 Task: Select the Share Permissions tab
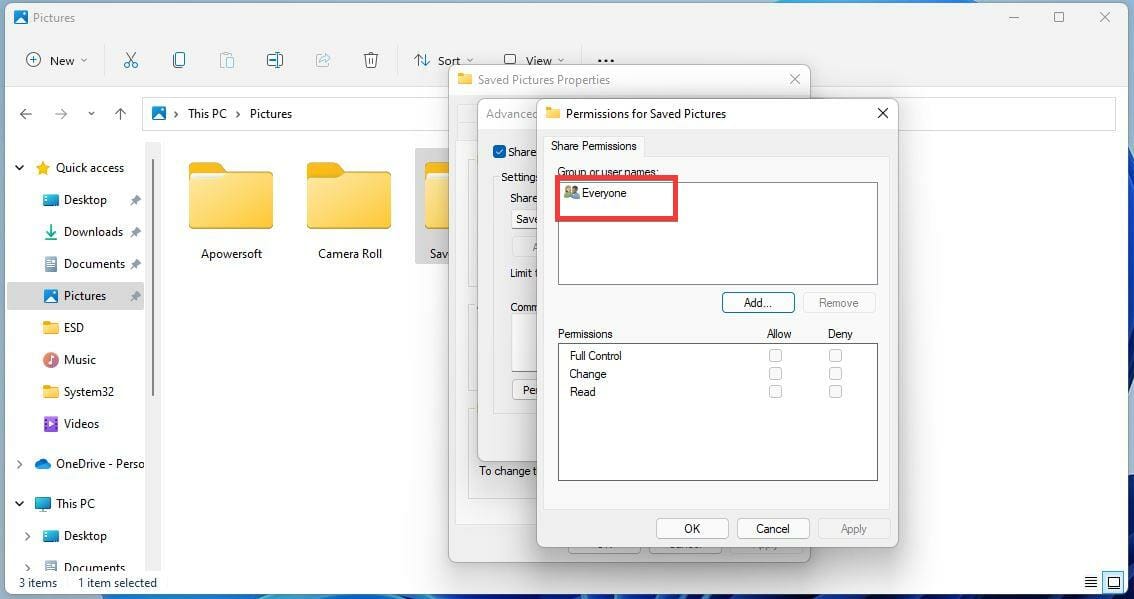(x=594, y=146)
